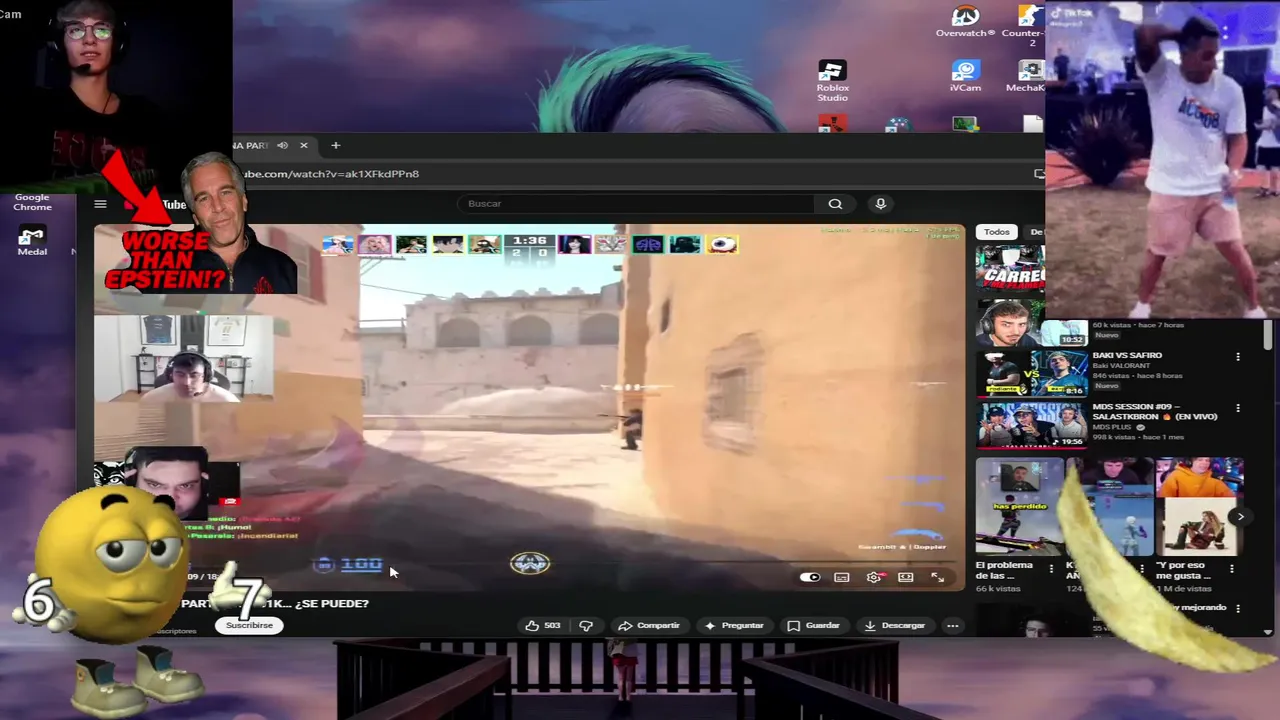Open the 10:52 duration video thumbnail
This screenshot has height=720, width=1280.
pyautogui.click(x=1032, y=322)
